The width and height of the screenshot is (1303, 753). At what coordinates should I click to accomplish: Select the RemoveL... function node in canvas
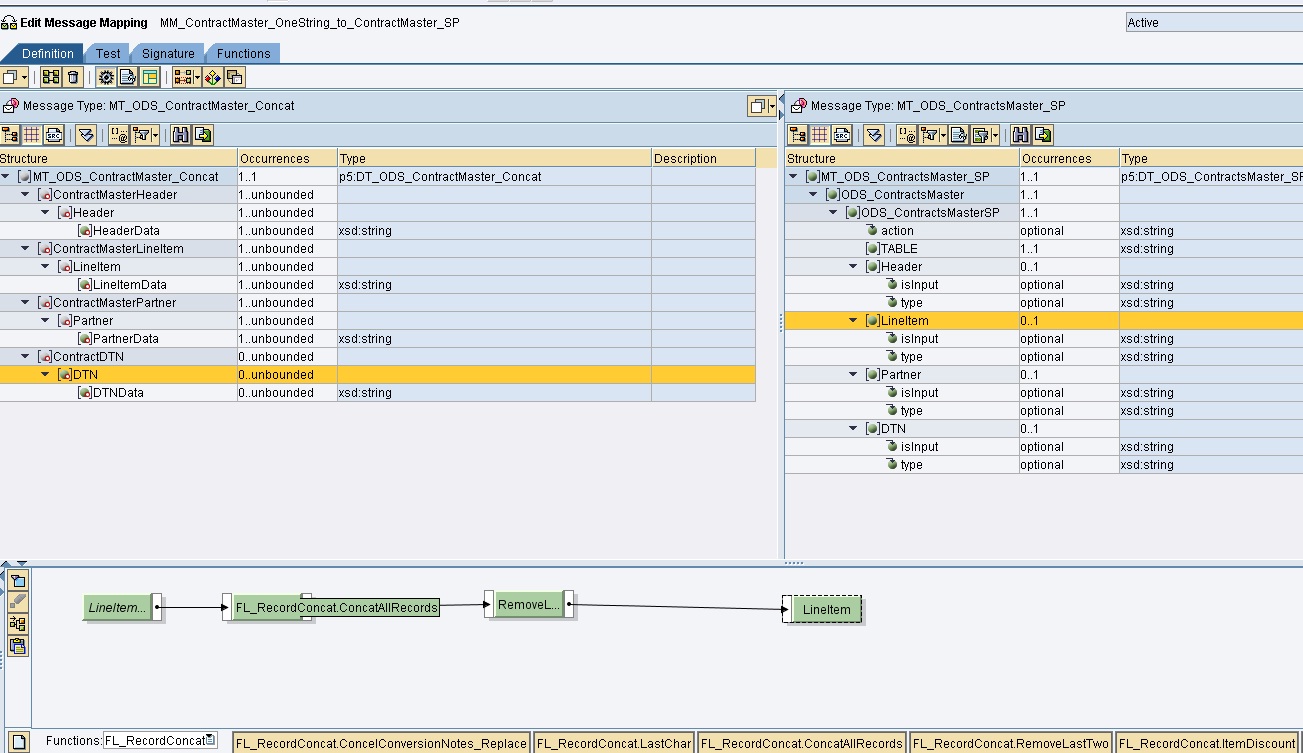pyautogui.click(x=528, y=604)
